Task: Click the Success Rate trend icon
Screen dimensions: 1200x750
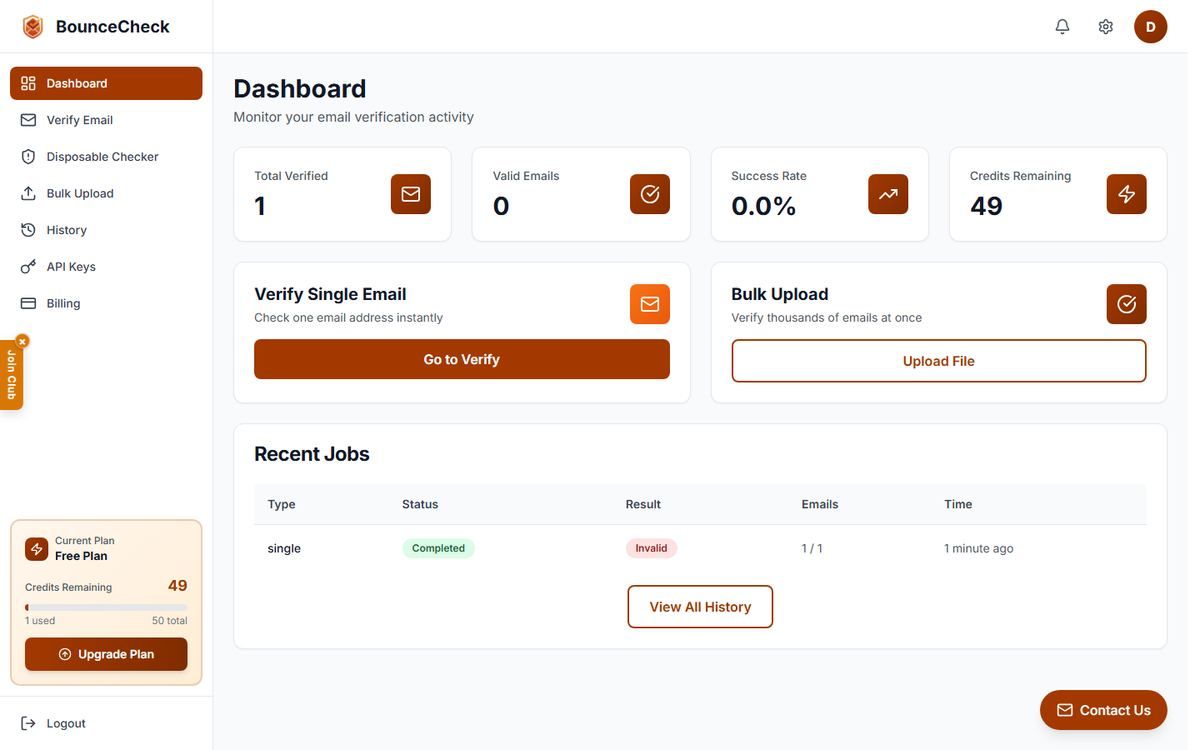Action: (x=888, y=194)
